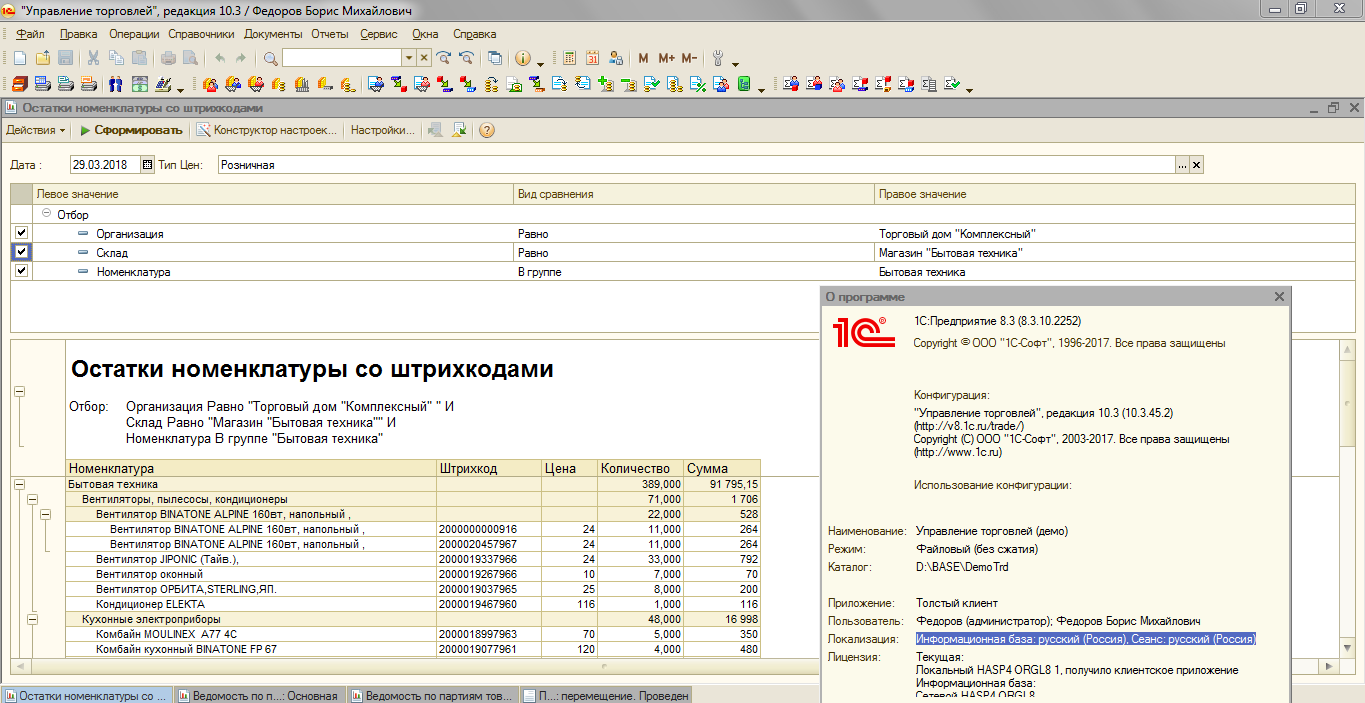Click the Тип Цен field showing Розничная
1365x703 pixels.
point(696,165)
